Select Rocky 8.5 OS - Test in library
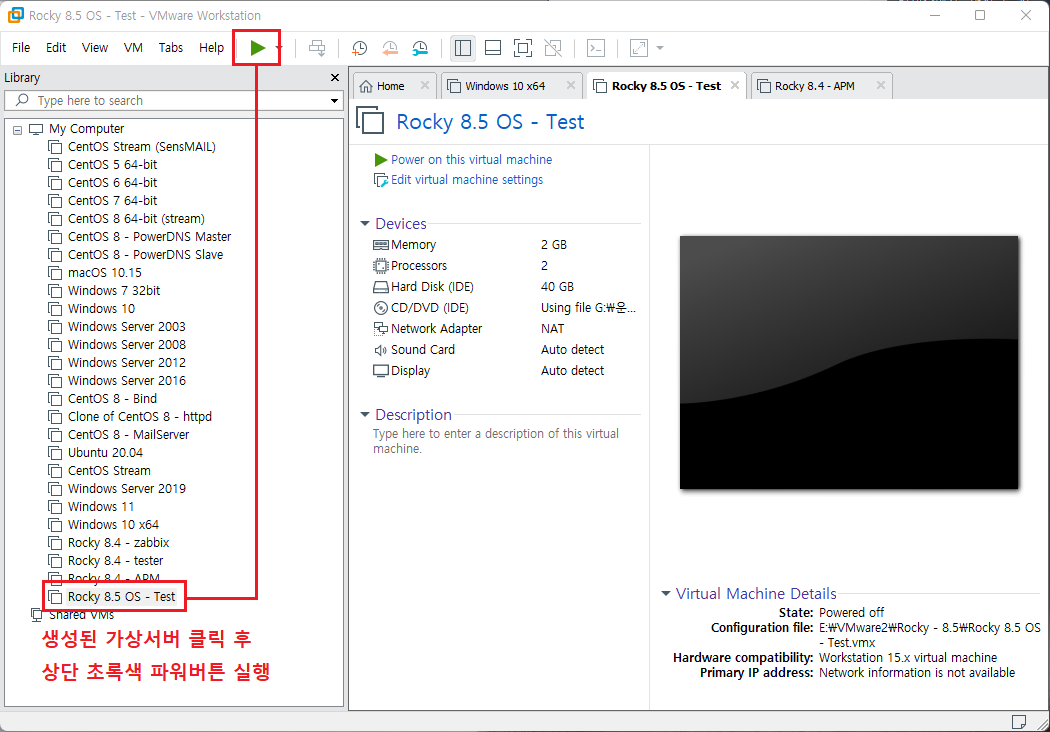The height and width of the screenshot is (732, 1050). (x=121, y=597)
